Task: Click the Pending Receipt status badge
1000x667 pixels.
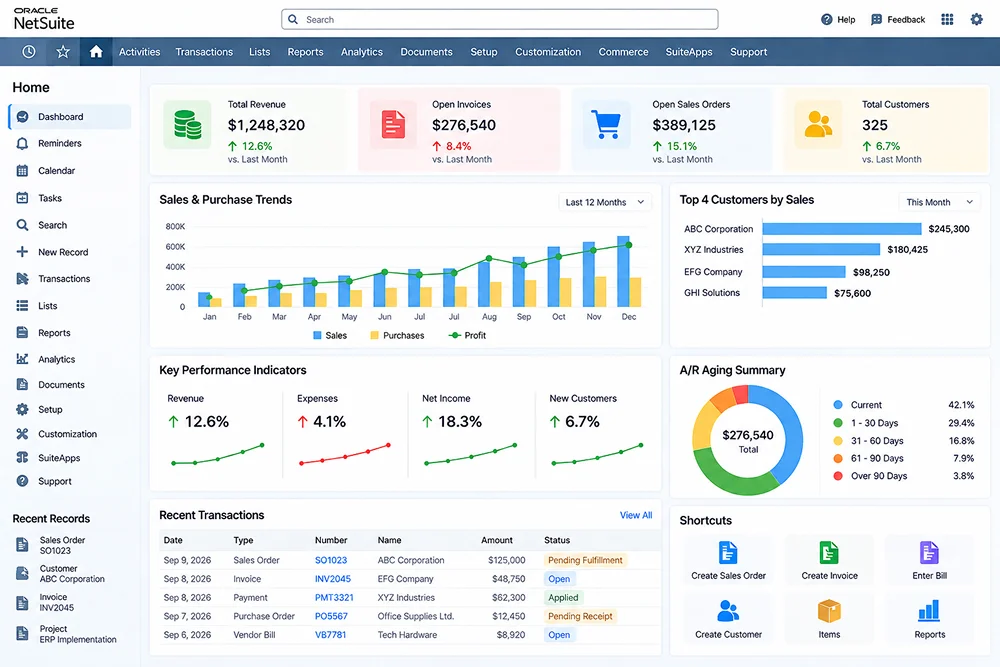Action: pos(580,616)
